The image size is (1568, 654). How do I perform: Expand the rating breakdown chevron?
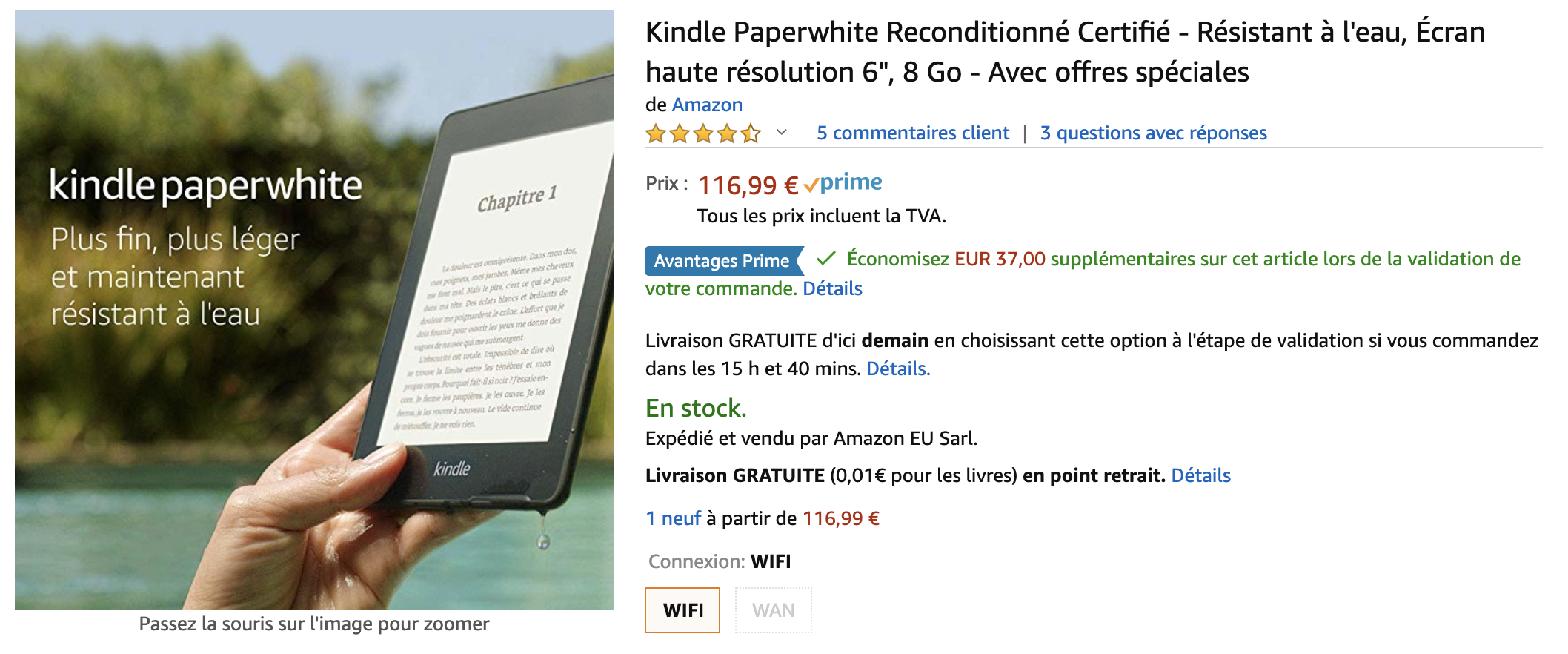(781, 133)
